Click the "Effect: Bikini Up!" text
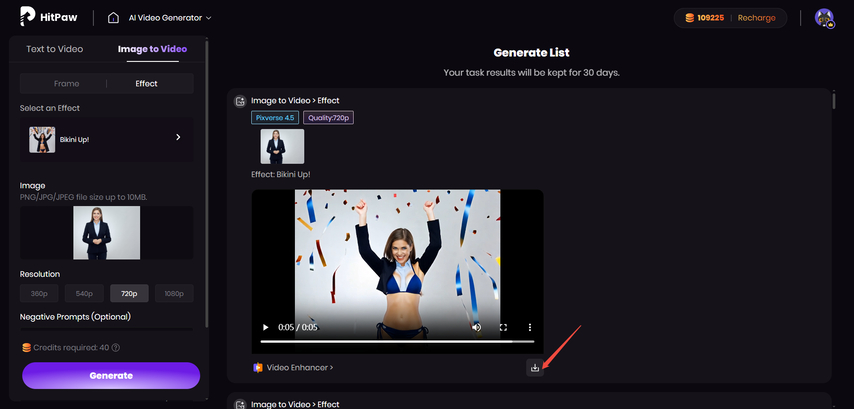Viewport: 854px width, 409px height. point(281,175)
